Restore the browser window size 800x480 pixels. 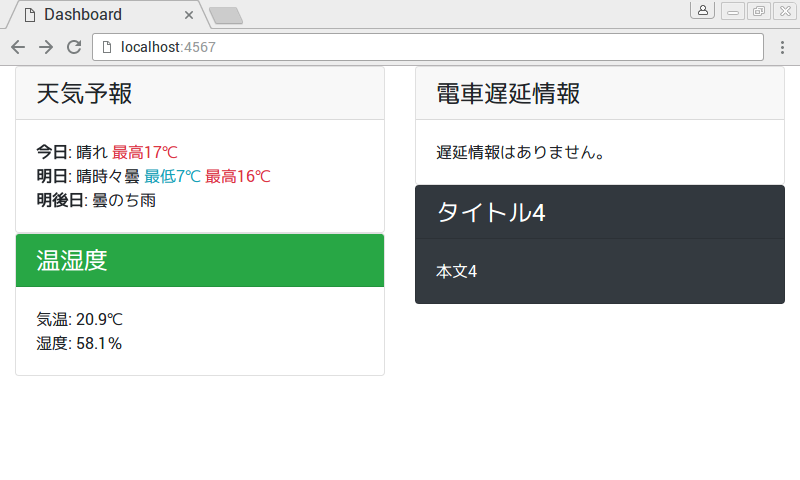[759, 11]
